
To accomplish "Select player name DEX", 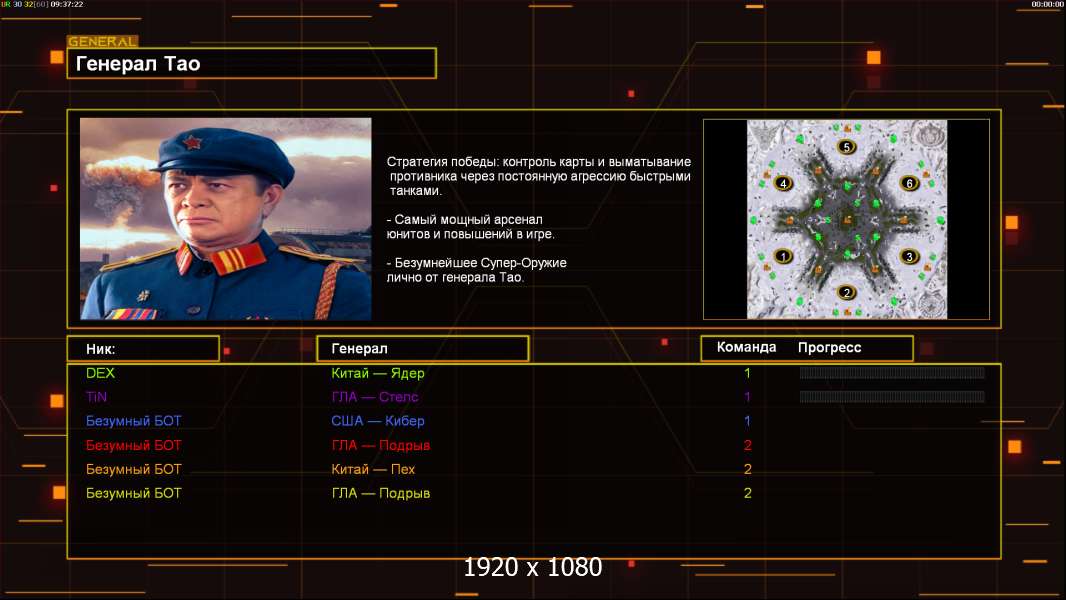I will [101, 373].
